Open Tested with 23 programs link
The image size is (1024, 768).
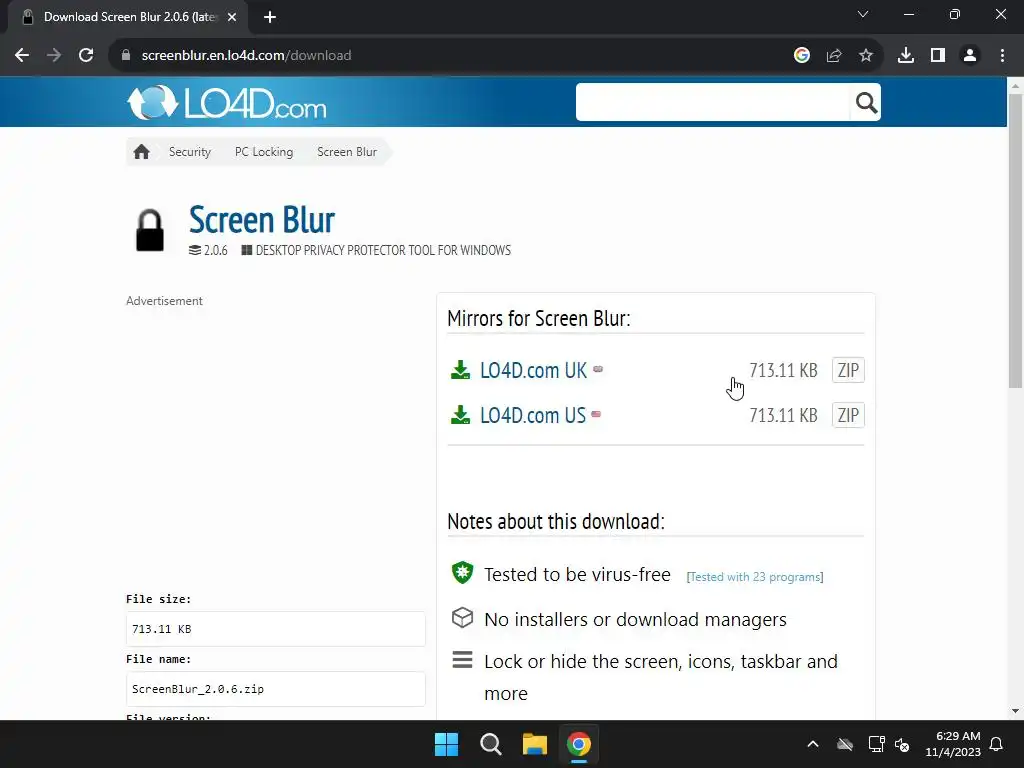pos(755,577)
